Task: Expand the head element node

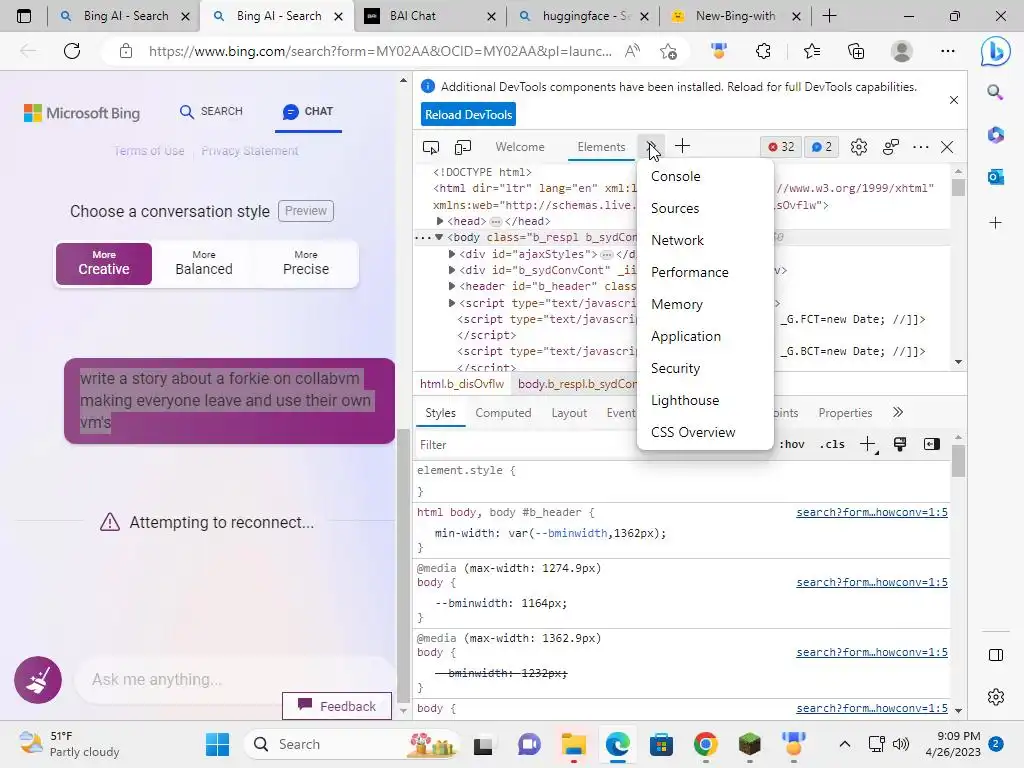Action: [x=440, y=221]
